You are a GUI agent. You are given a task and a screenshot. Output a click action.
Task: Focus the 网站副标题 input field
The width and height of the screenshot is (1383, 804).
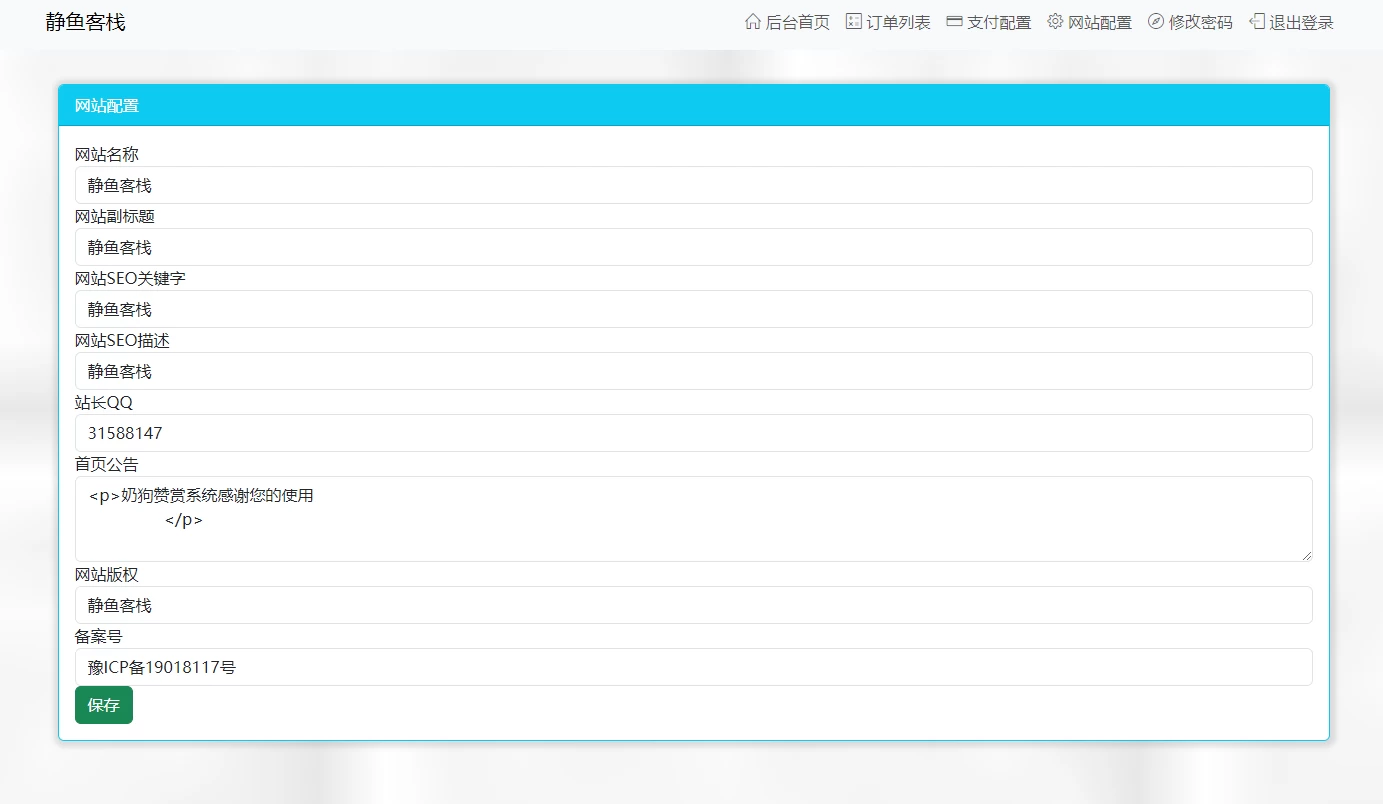coord(693,247)
